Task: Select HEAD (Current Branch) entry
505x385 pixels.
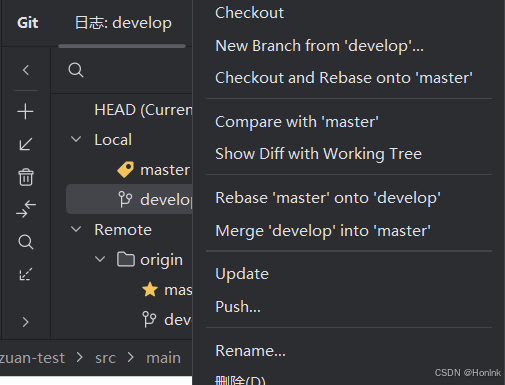Action: tap(143, 110)
